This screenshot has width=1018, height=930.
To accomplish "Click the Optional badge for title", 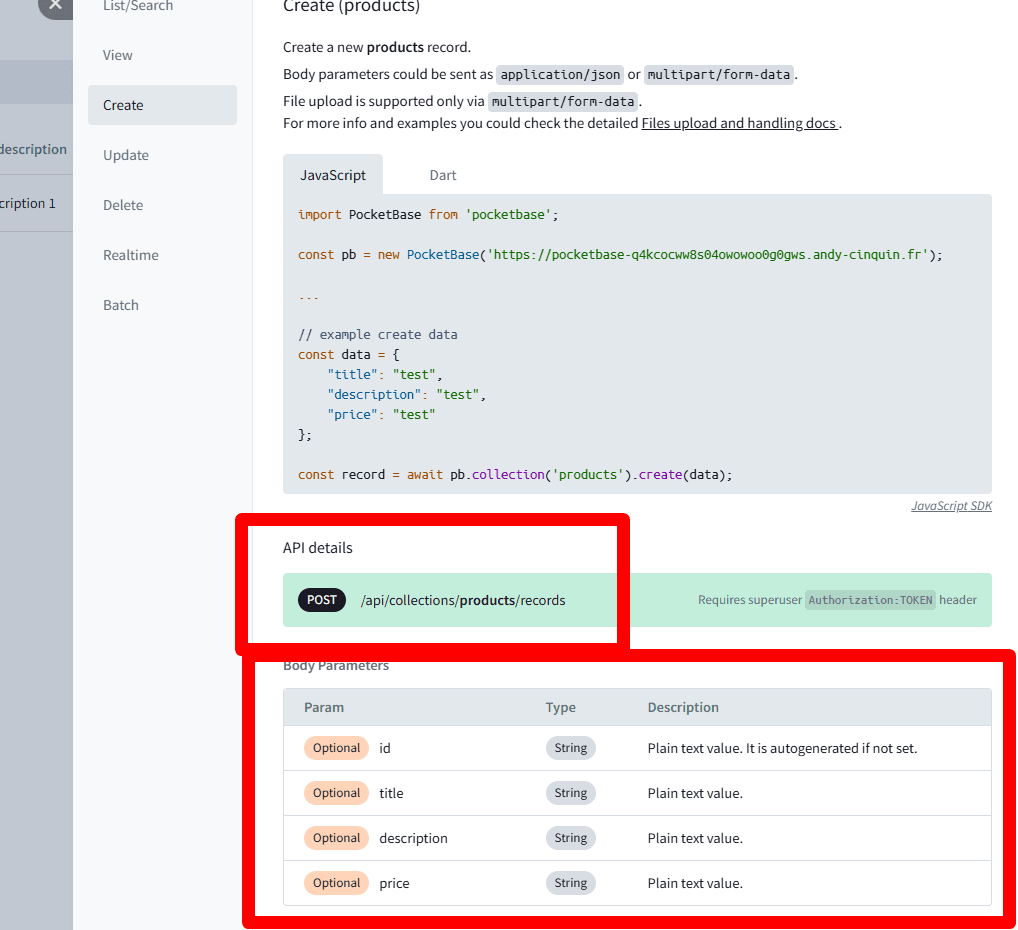I will [336, 793].
